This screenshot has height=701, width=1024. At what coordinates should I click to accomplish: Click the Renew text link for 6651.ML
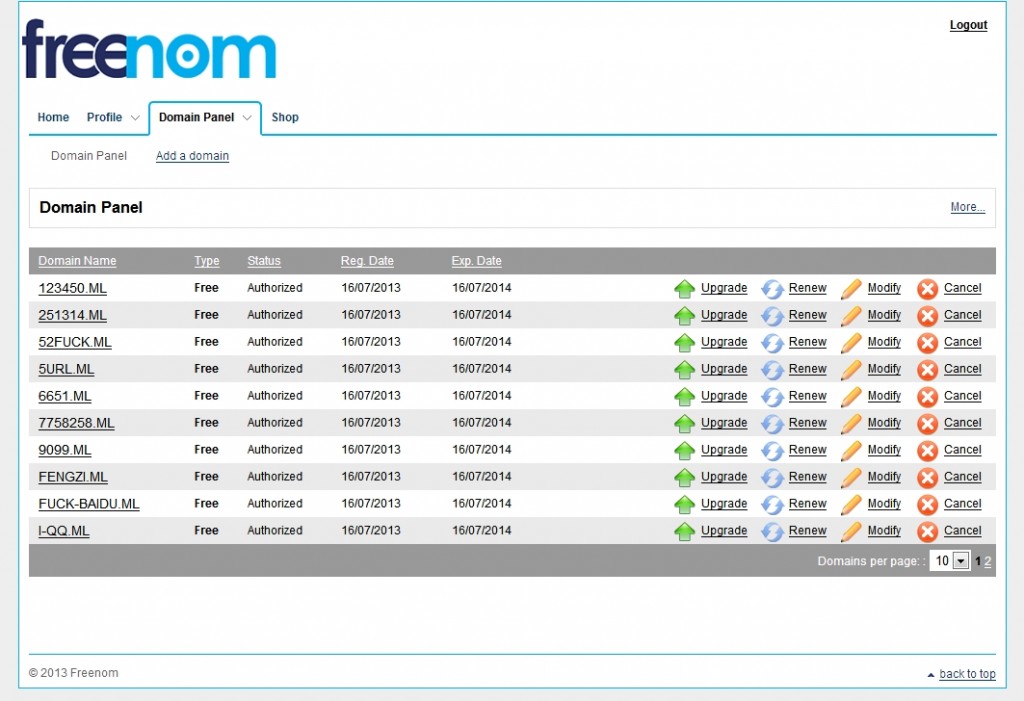[807, 396]
